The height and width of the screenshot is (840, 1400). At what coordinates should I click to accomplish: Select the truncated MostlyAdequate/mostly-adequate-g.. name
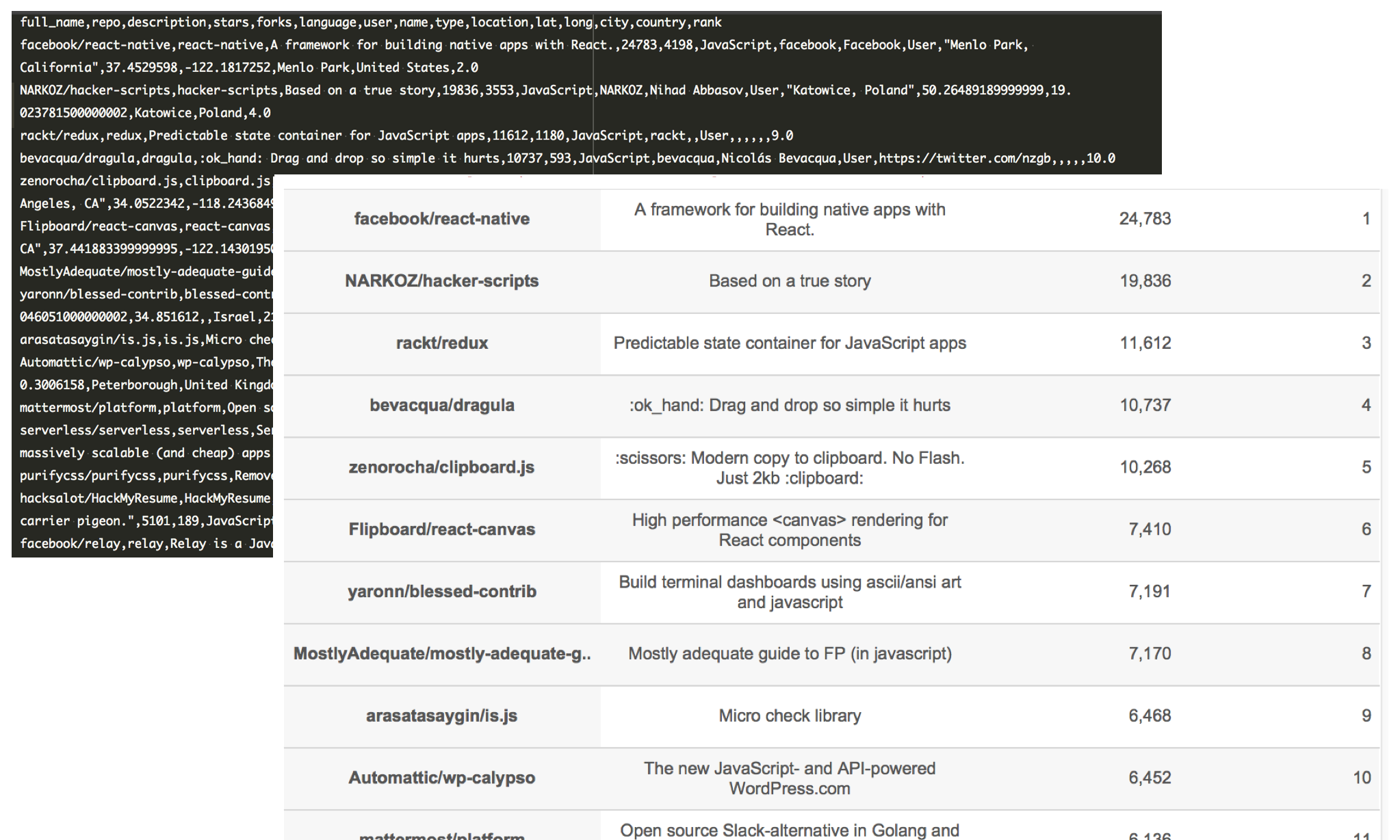coord(441,654)
